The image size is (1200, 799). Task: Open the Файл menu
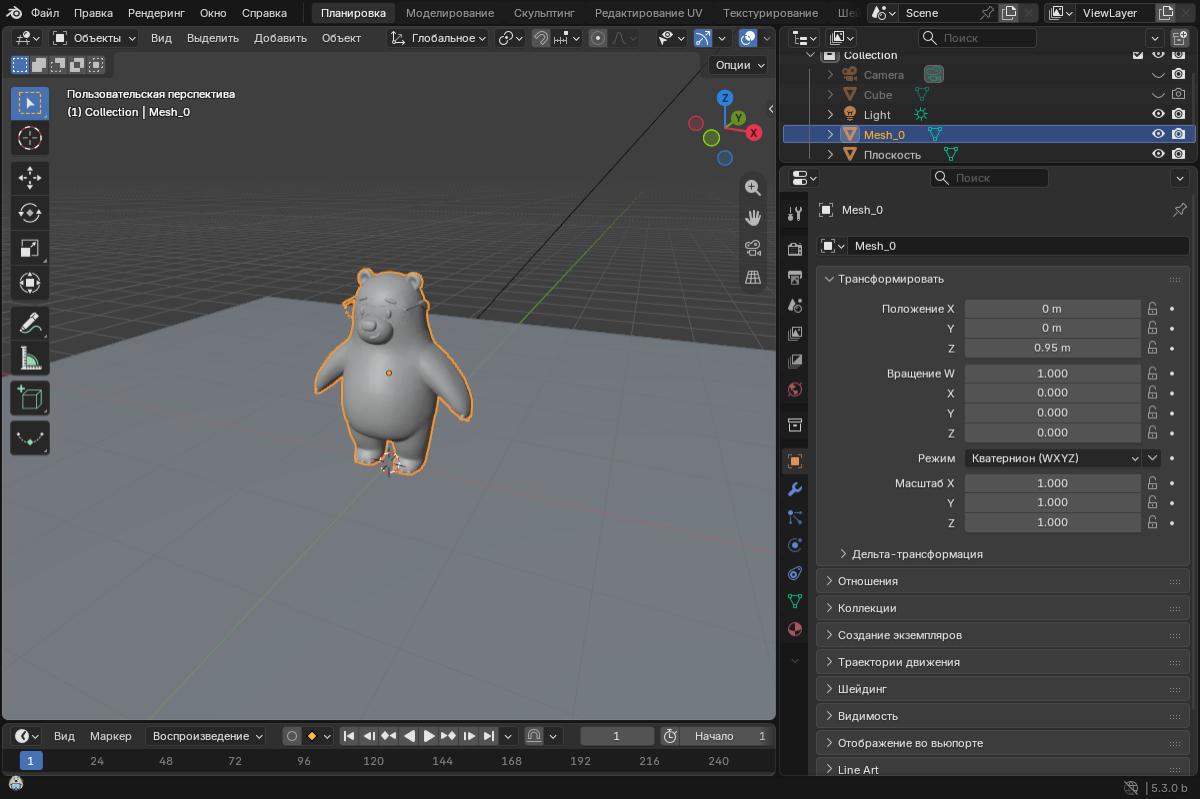45,14
